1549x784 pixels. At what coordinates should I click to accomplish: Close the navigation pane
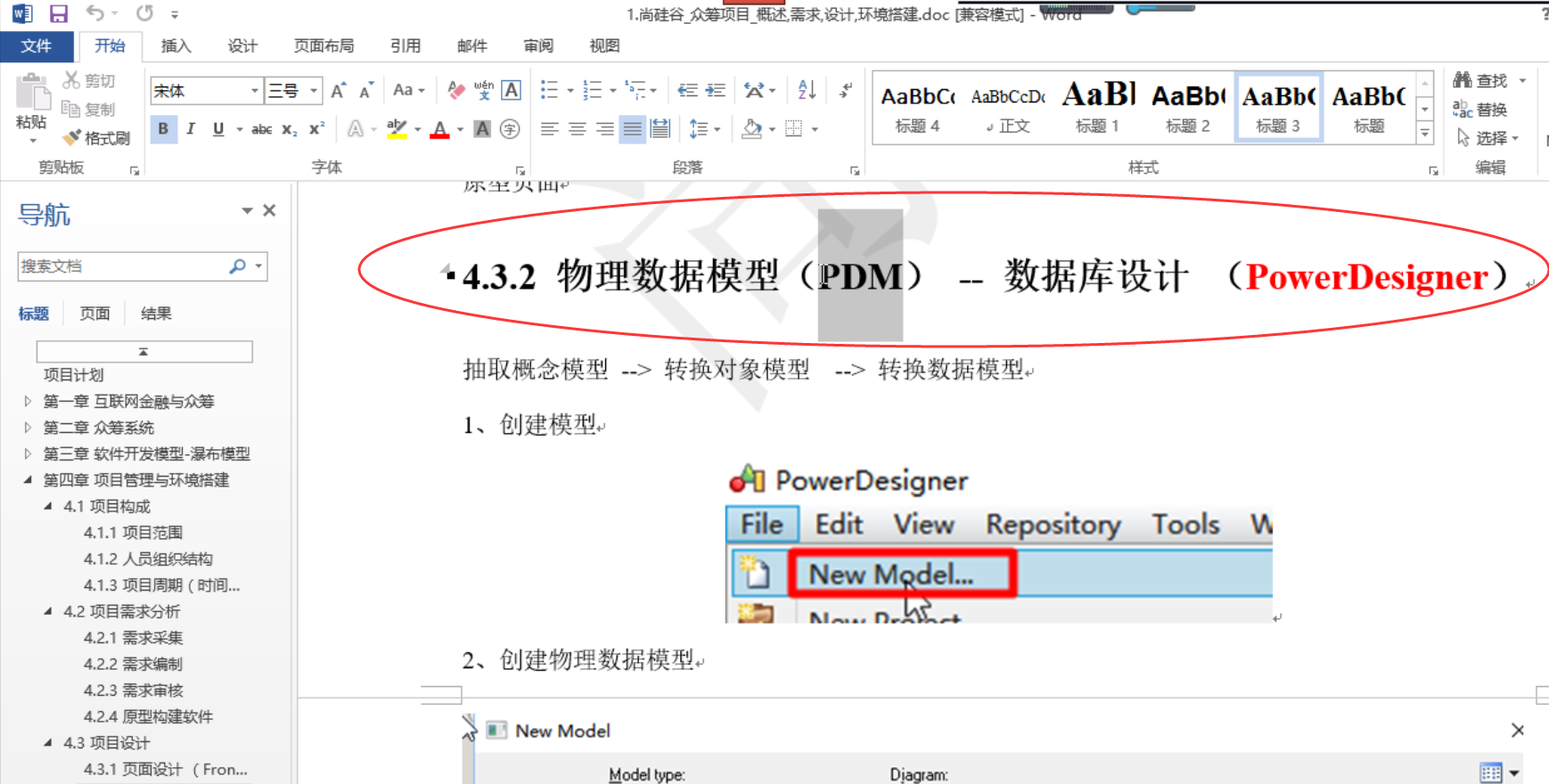tap(269, 211)
